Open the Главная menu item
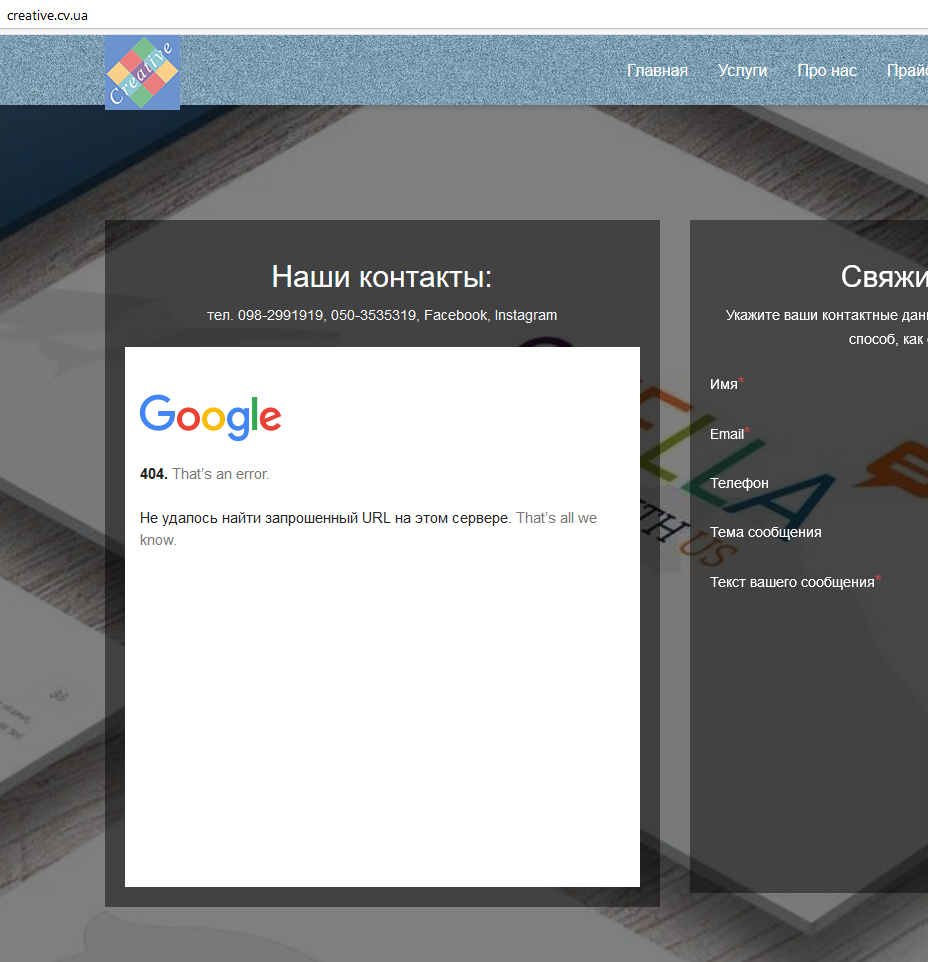This screenshot has height=962, width=928. 657,71
